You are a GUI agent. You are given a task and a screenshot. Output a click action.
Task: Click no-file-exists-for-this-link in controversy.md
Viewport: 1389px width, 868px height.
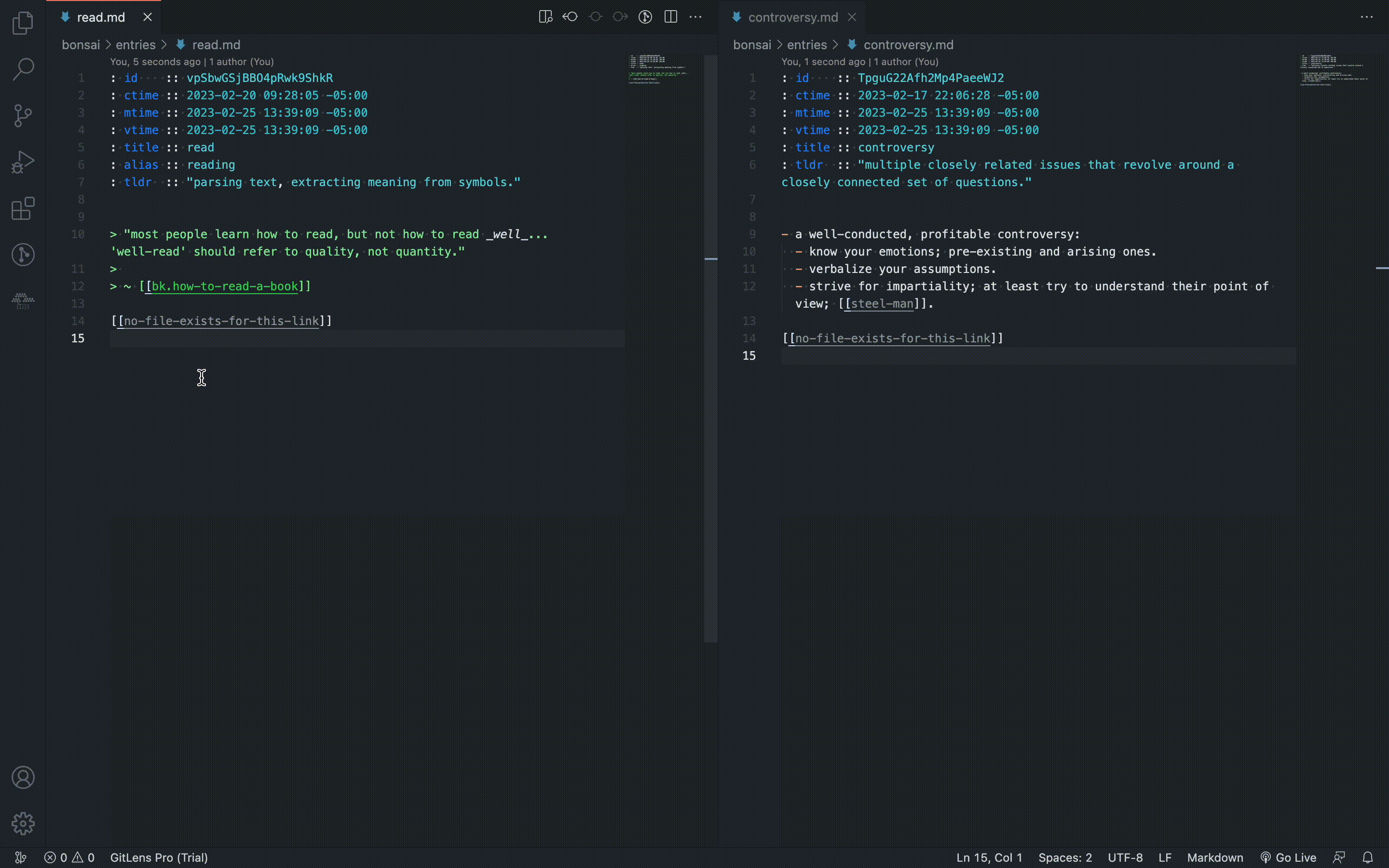893,338
